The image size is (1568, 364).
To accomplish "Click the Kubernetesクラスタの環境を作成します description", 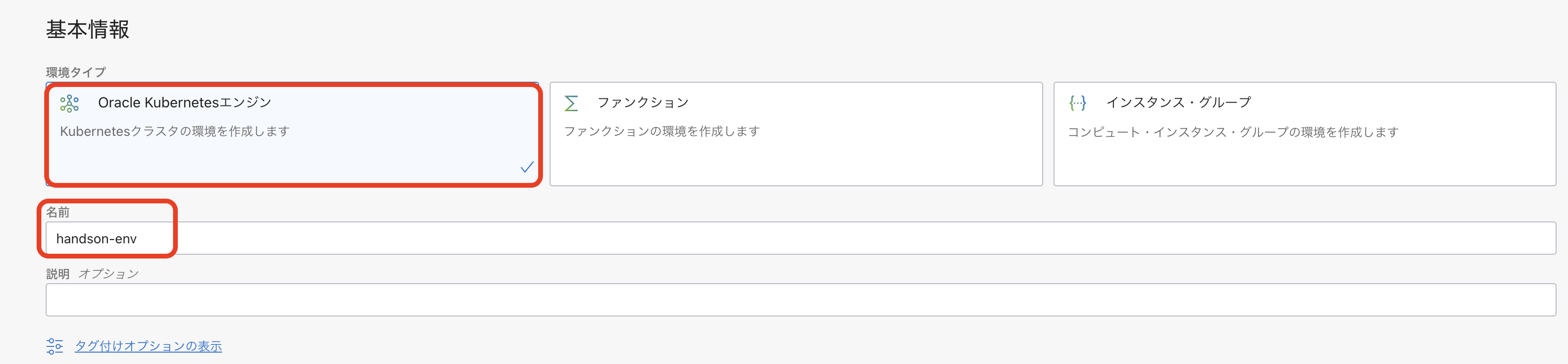I will coord(174,132).
